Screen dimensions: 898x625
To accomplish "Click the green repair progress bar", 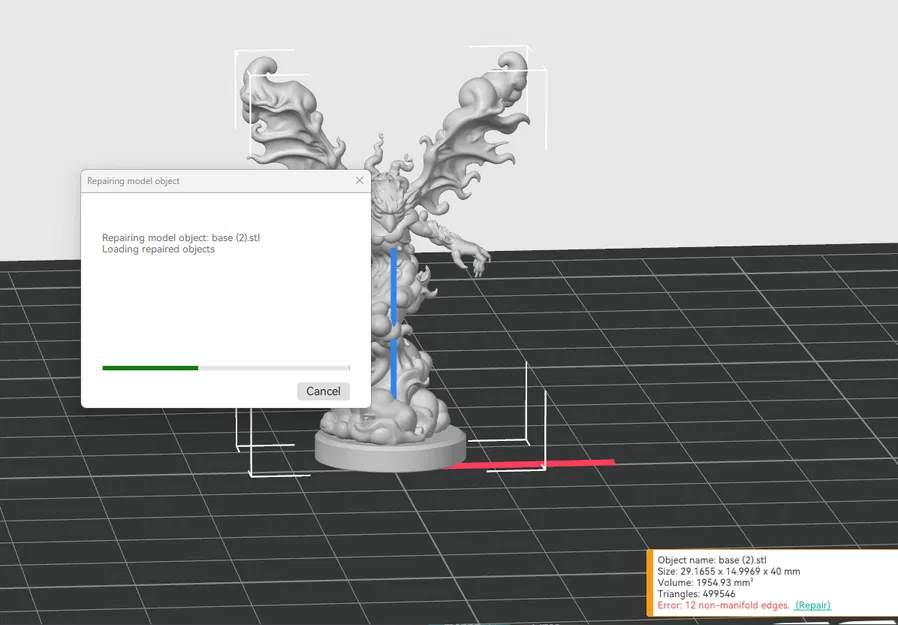I will point(150,367).
